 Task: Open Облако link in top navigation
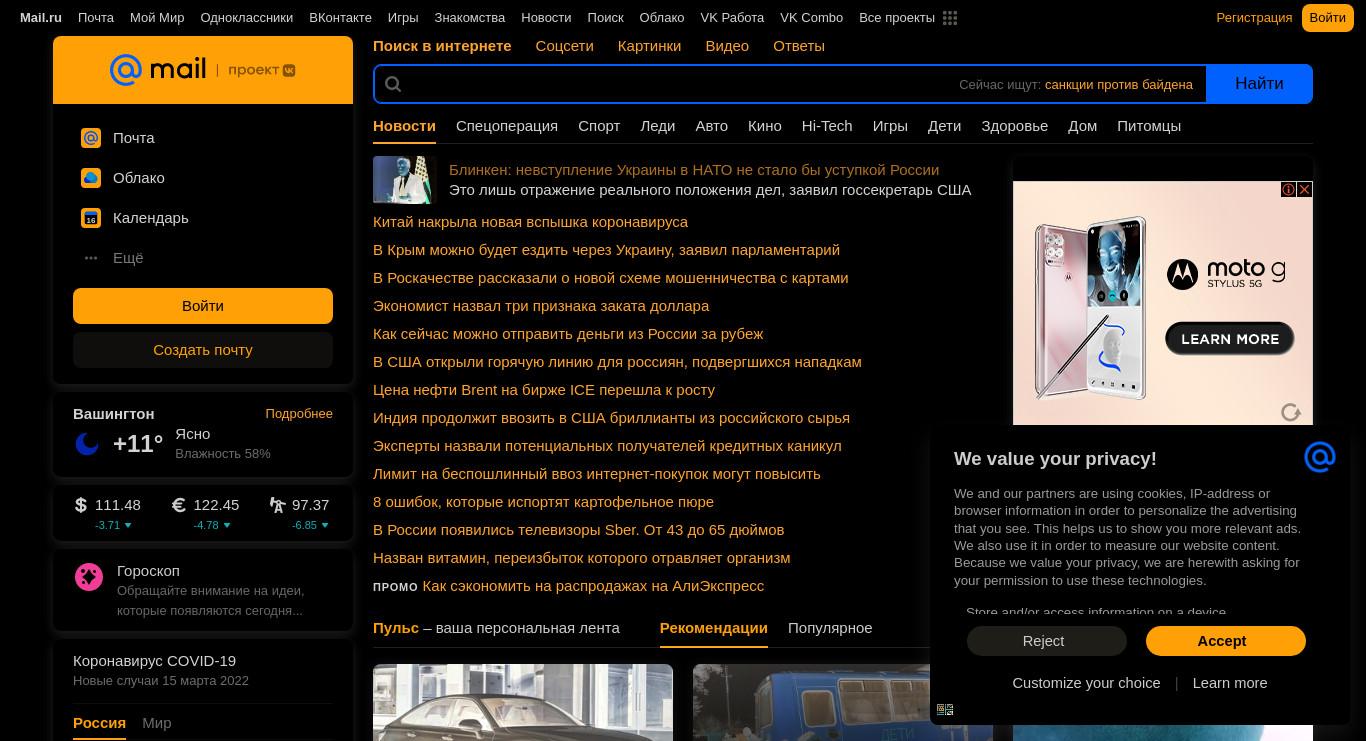[x=662, y=18]
